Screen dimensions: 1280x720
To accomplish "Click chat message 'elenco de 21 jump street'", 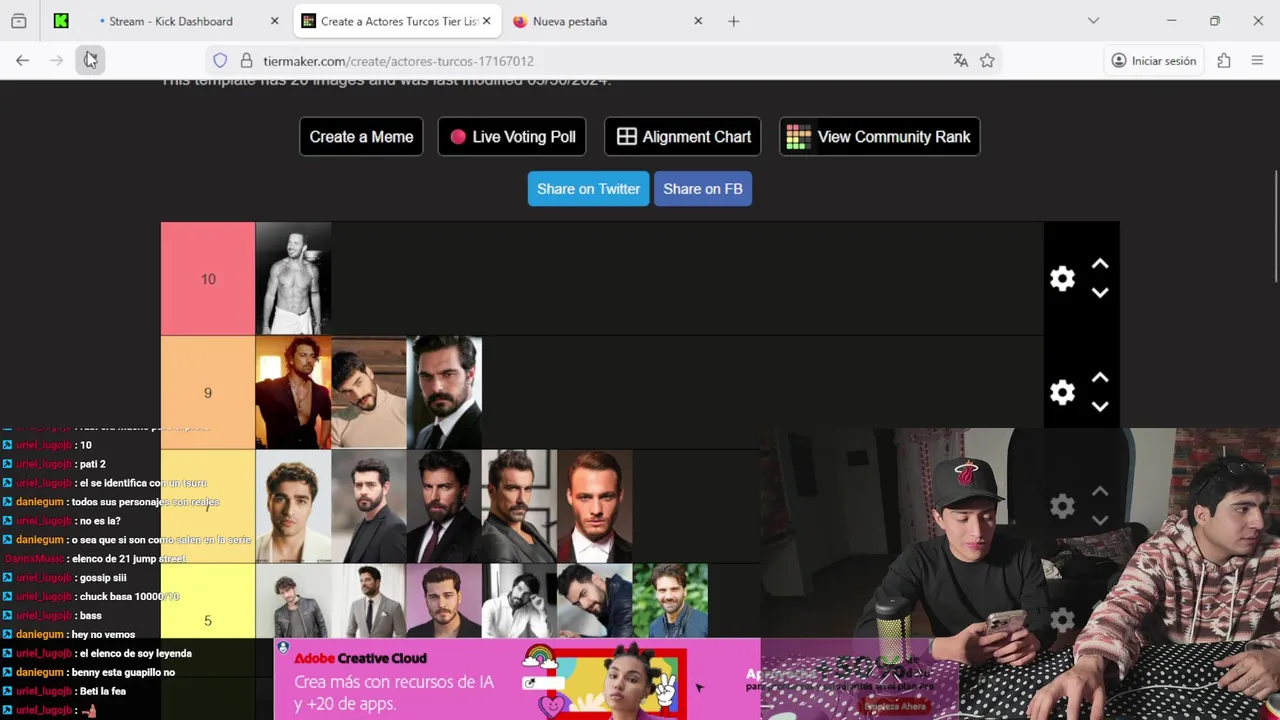I will click(x=128, y=558).
